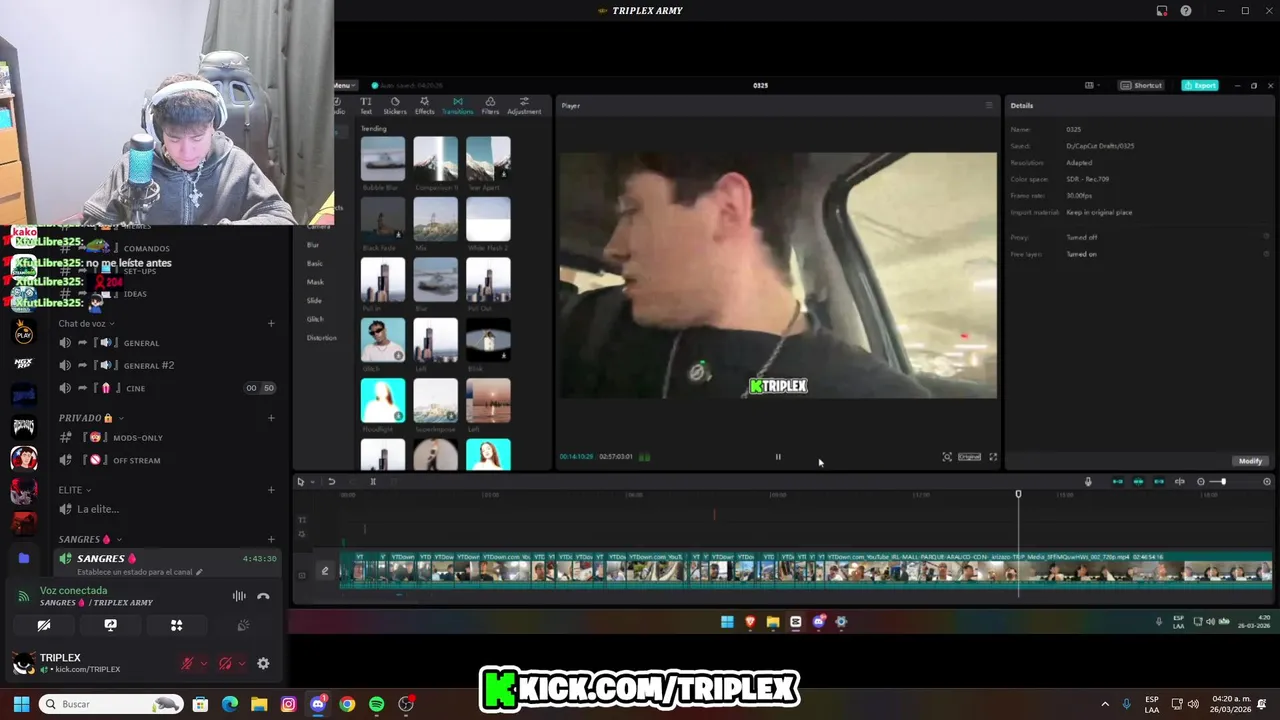Image resolution: width=1280 pixels, height=720 pixels.
Task: Select the Mask transition category
Action: click(x=315, y=282)
